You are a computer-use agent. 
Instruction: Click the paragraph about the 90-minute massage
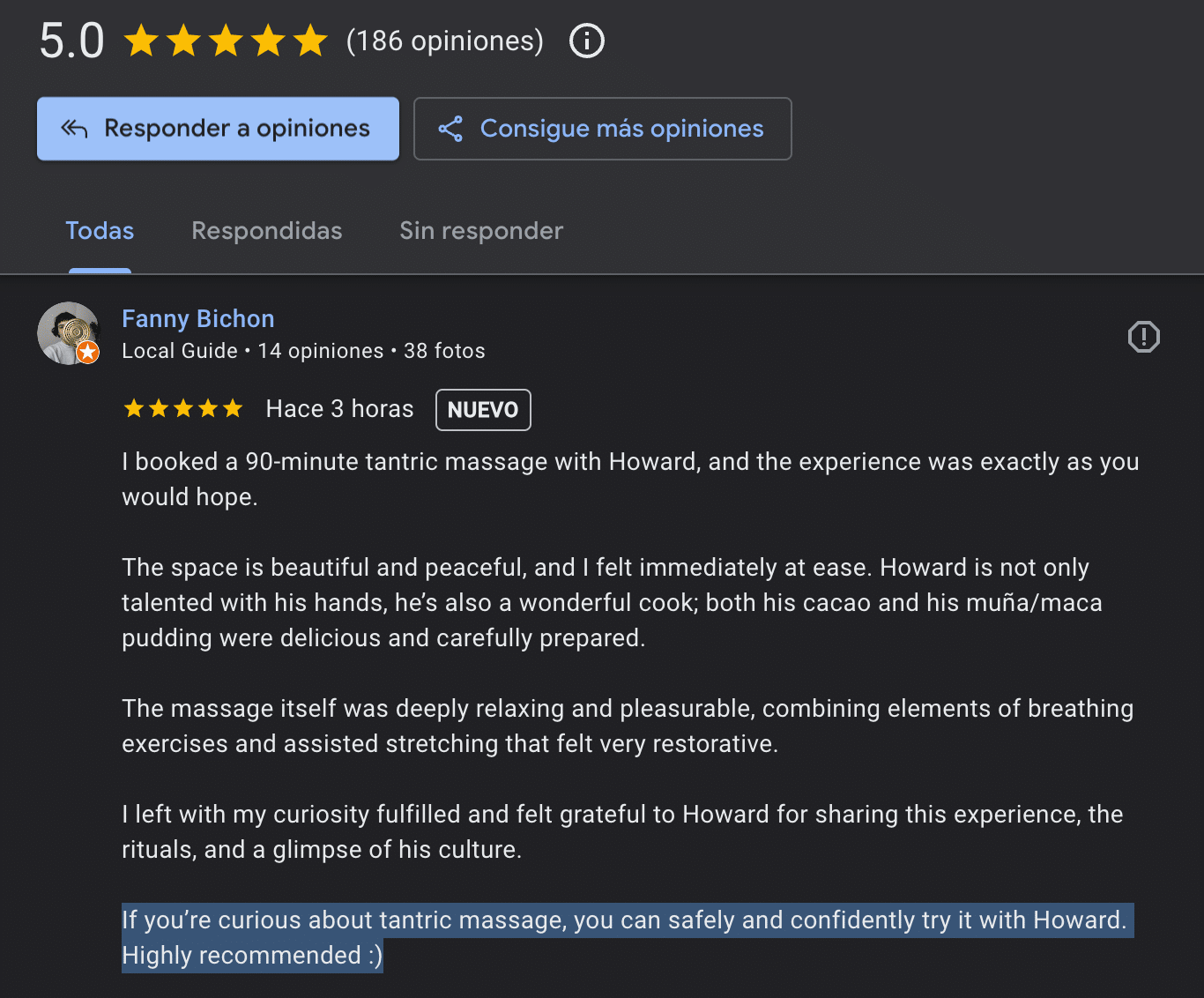tap(629, 479)
